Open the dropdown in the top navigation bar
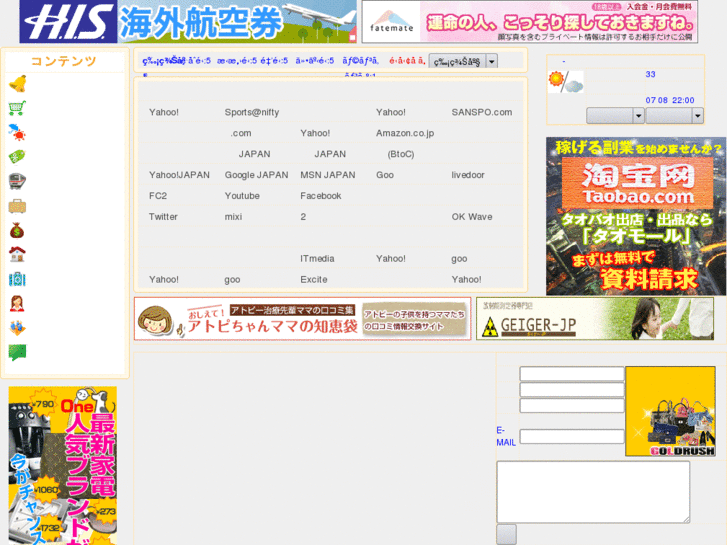The width and height of the screenshot is (727, 545). 463,61
